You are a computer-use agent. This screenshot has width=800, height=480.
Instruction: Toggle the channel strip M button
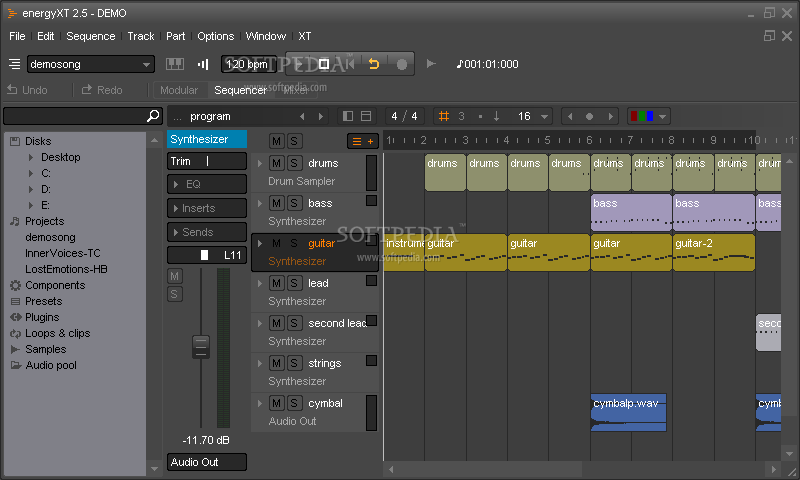(x=174, y=276)
